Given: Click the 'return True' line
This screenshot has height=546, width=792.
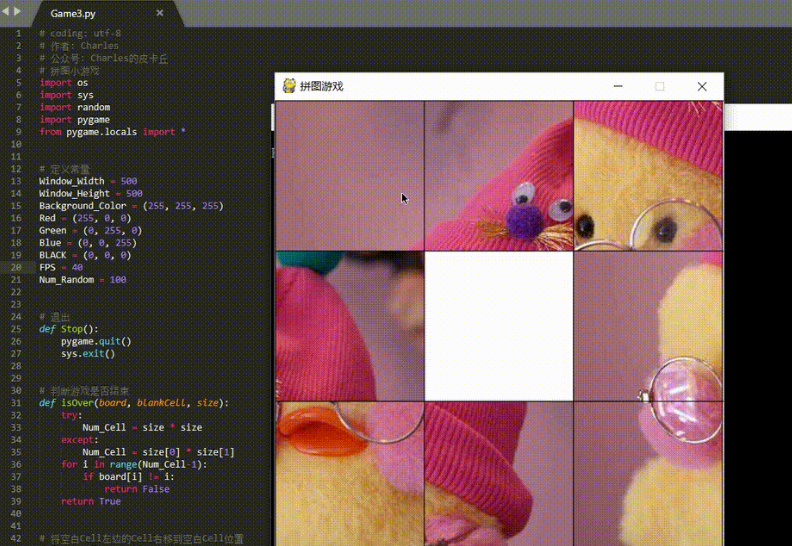Looking at the screenshot, I should (x=91, y=502).
